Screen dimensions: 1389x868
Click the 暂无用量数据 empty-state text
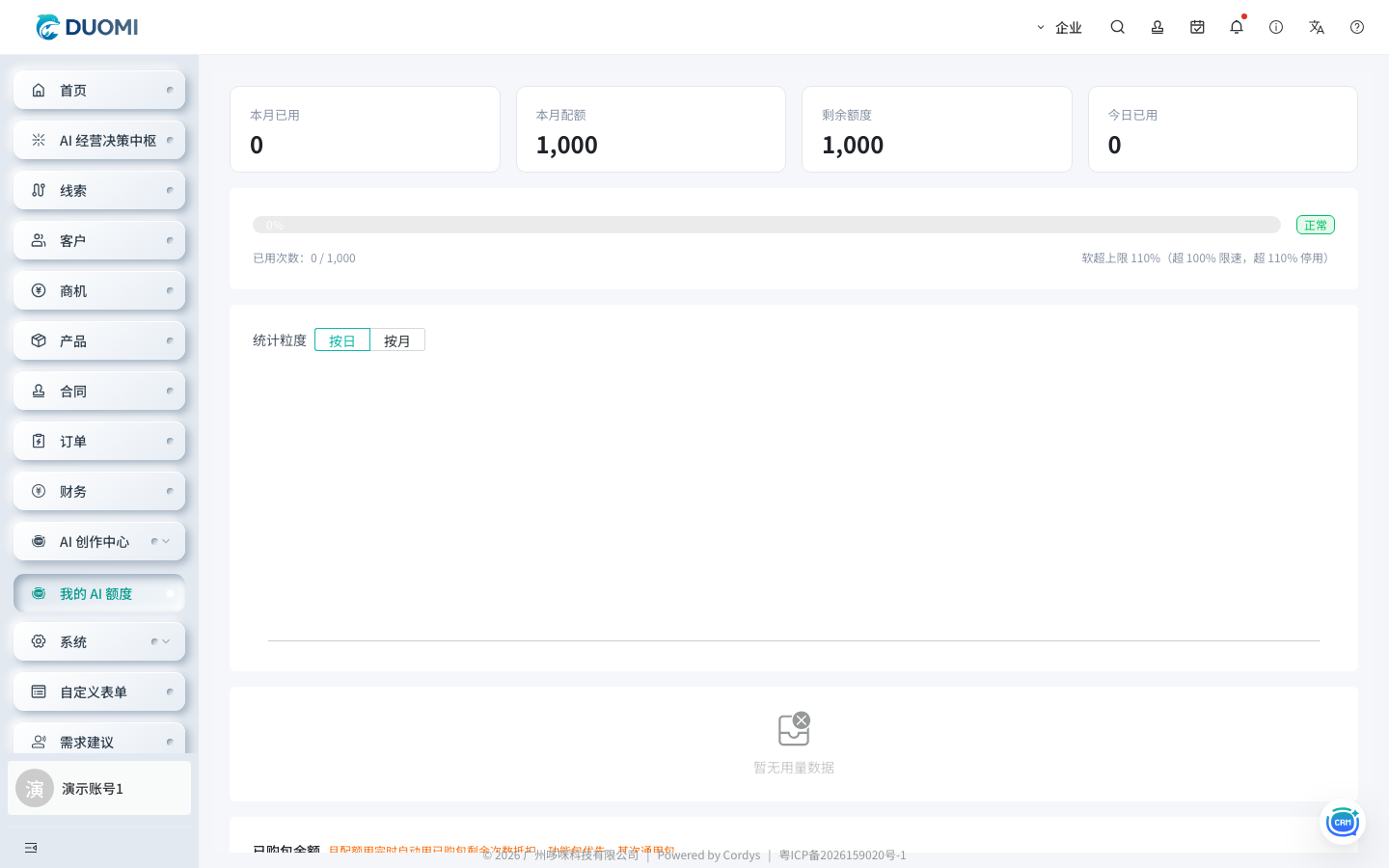[794, 768]
